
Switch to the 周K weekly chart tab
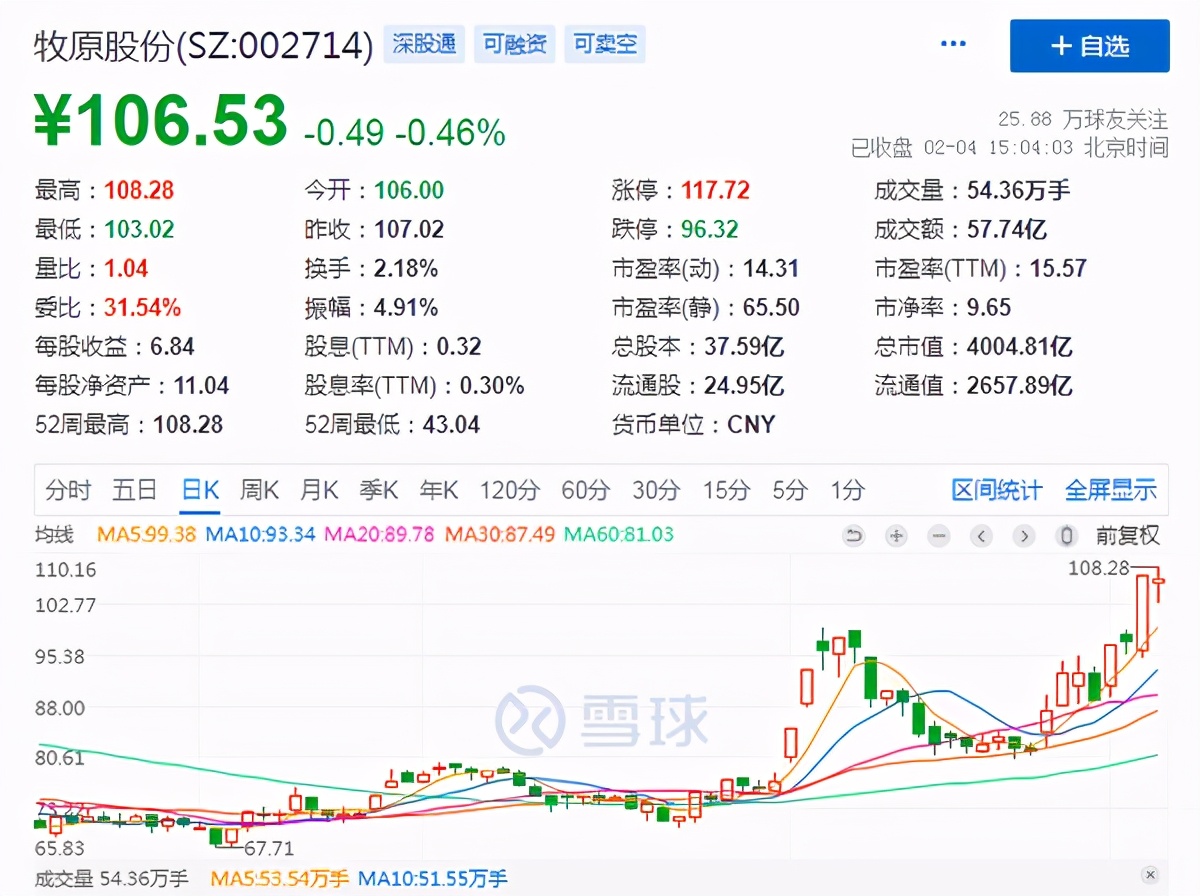point(259,490)
